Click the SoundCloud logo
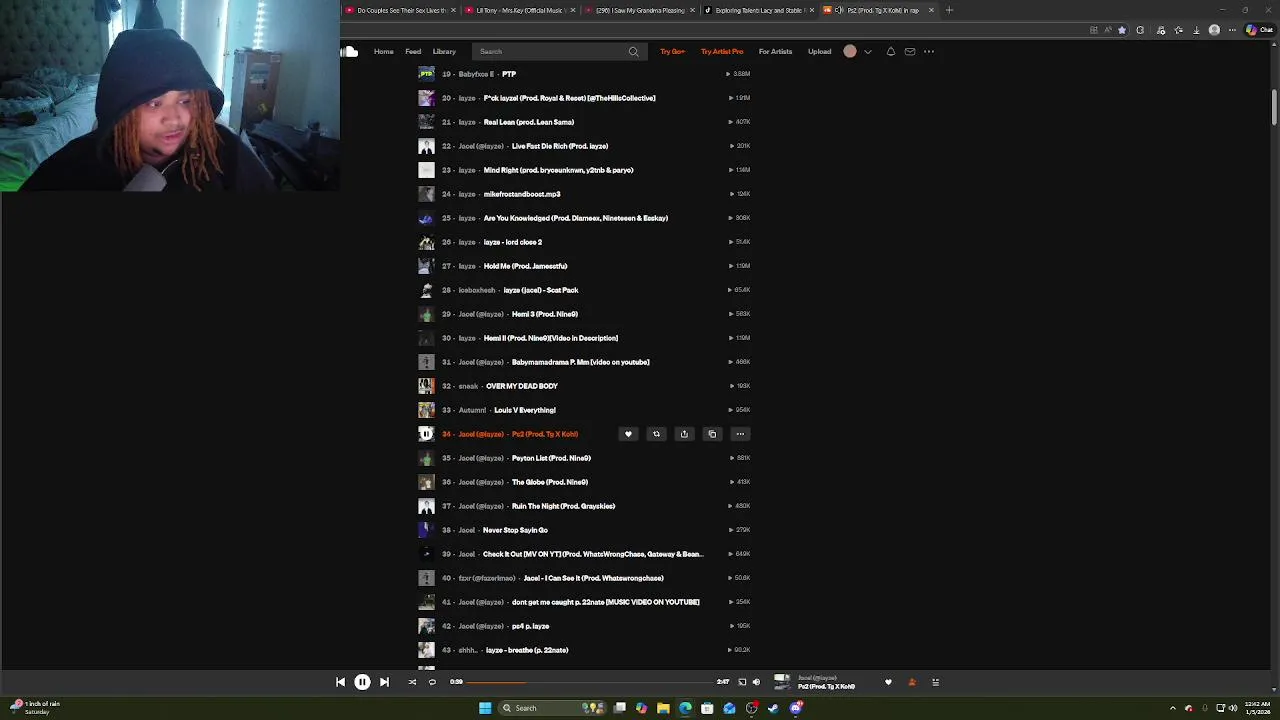 (x=349, y=51)
